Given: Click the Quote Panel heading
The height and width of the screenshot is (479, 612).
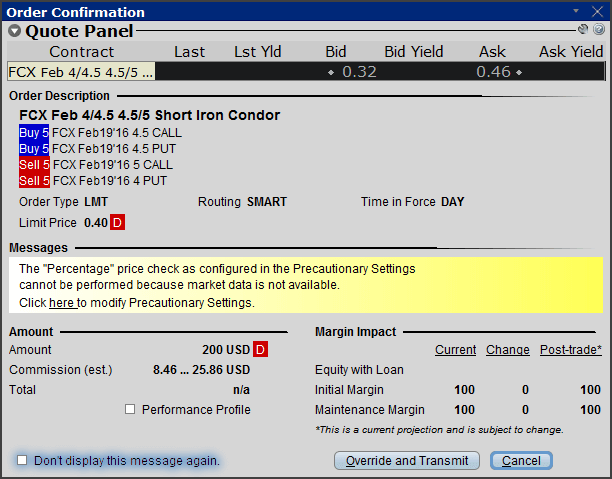Looking at the screenshot, I should pyautogui.click(x=79, y=31).
